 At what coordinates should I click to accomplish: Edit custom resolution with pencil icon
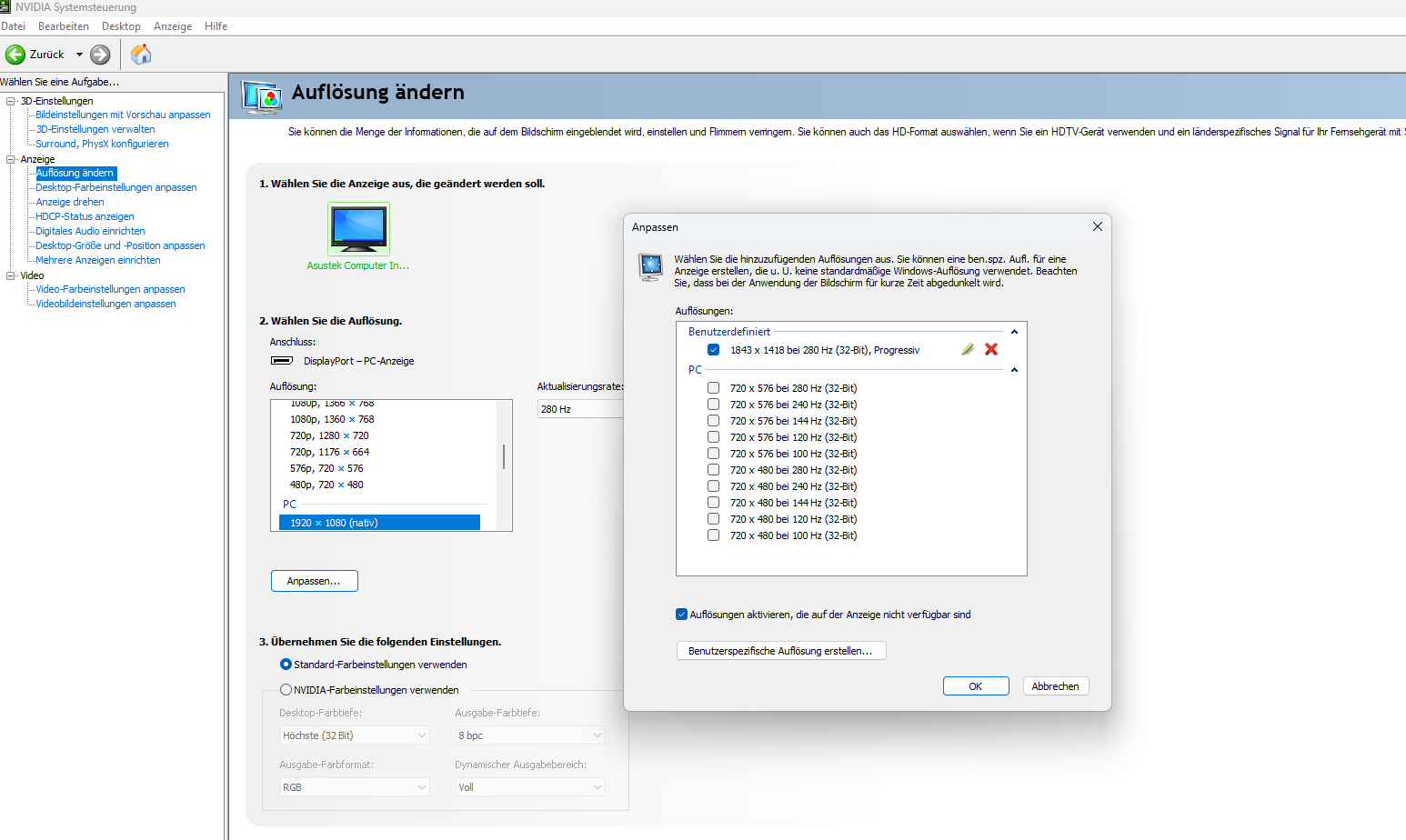click(968, 349)
